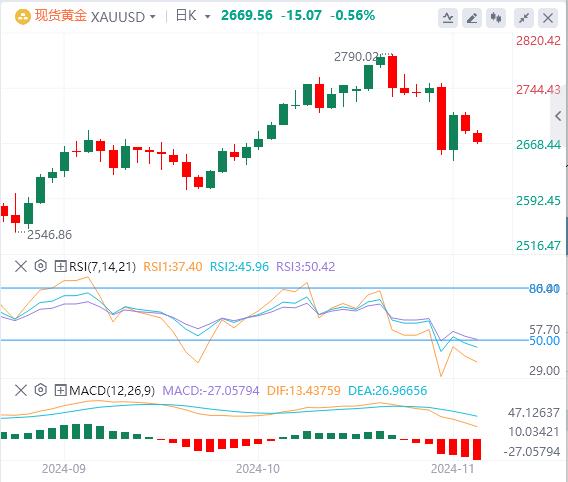This screenshot has height=482, width=568.
Task: Select the pencil drawing tool
Action: pyautogui.click(x=472, y=17)
